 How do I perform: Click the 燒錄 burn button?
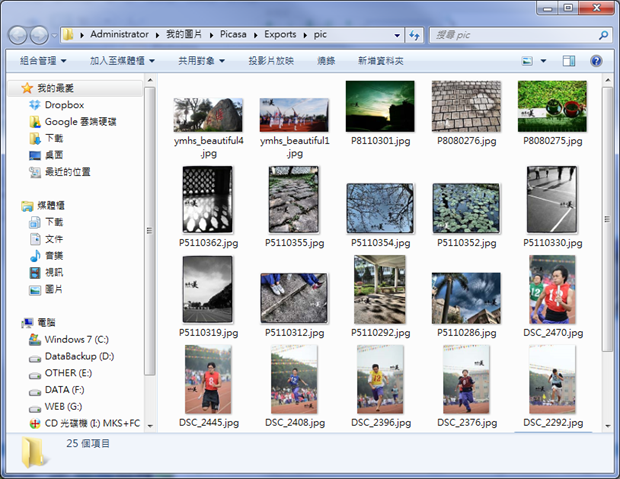(x=326, y=61)
